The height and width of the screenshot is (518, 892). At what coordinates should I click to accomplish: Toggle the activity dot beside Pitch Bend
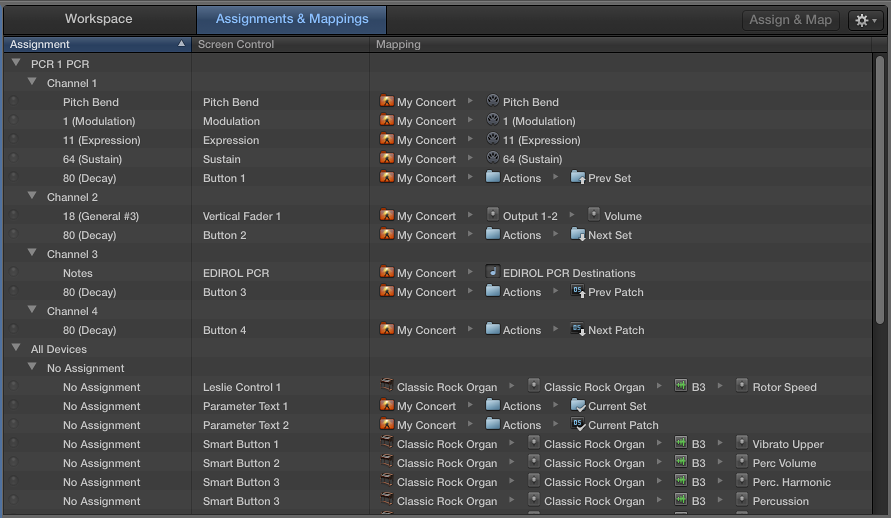pos(14,101)
